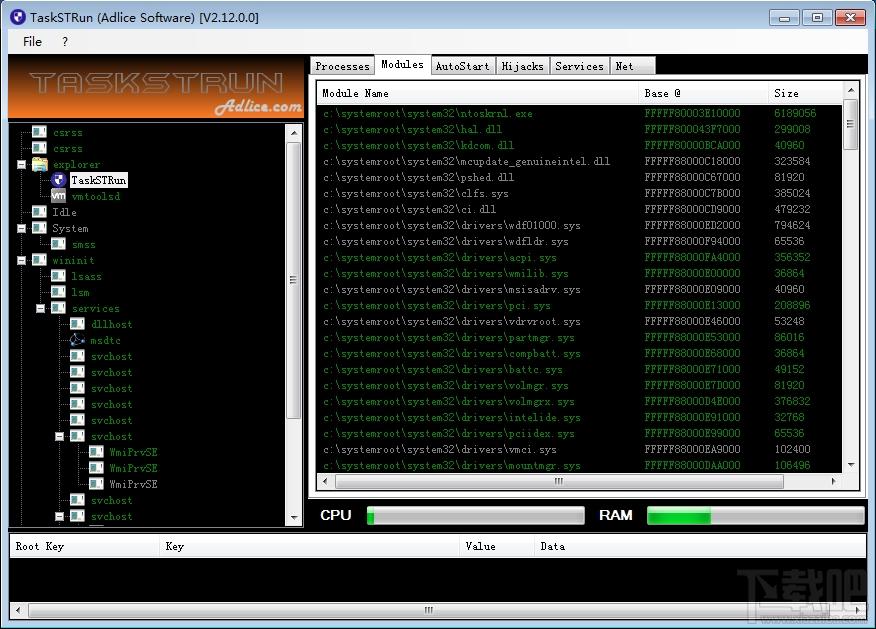Click the Root Key column header
Image resolution: width=876 pixels, height=629 pixels.
pos(84,546)
